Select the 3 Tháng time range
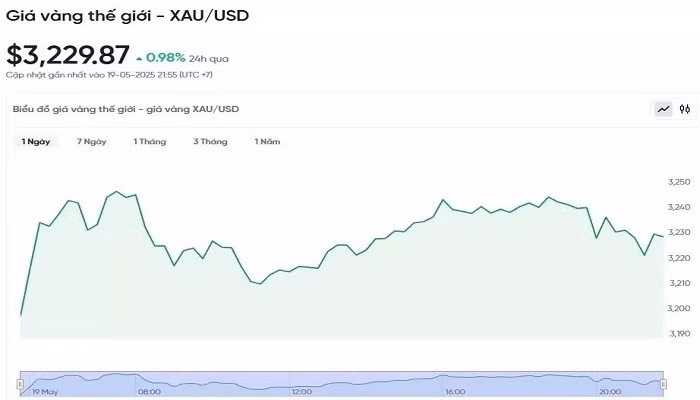The height and width of the screenshot is (400, 700). [x=210, y=142]
